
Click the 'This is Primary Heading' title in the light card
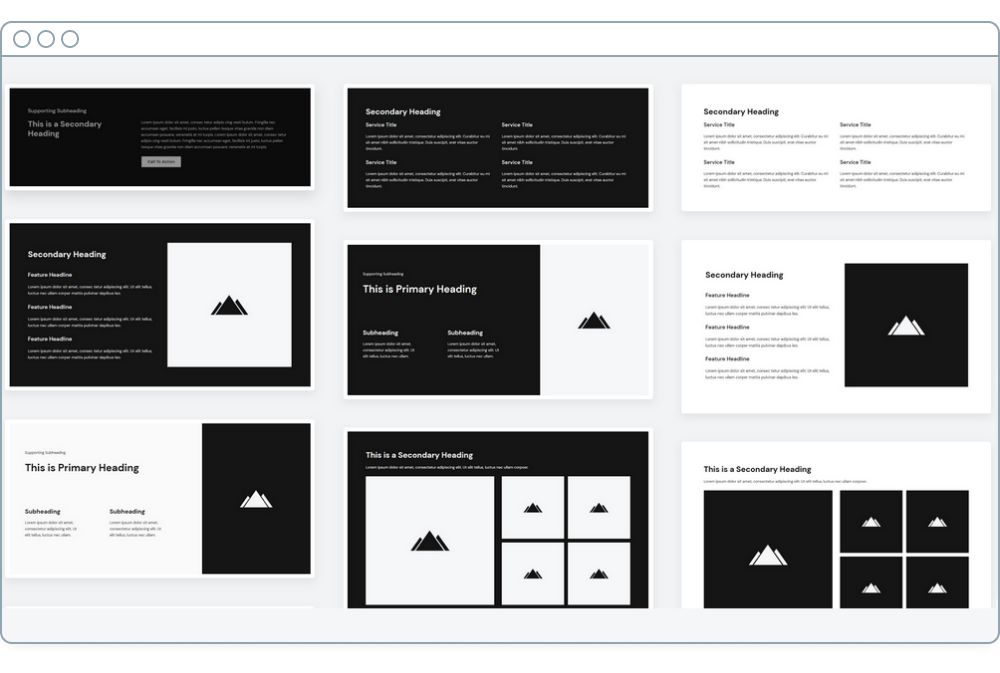click(x=82, y=468)
